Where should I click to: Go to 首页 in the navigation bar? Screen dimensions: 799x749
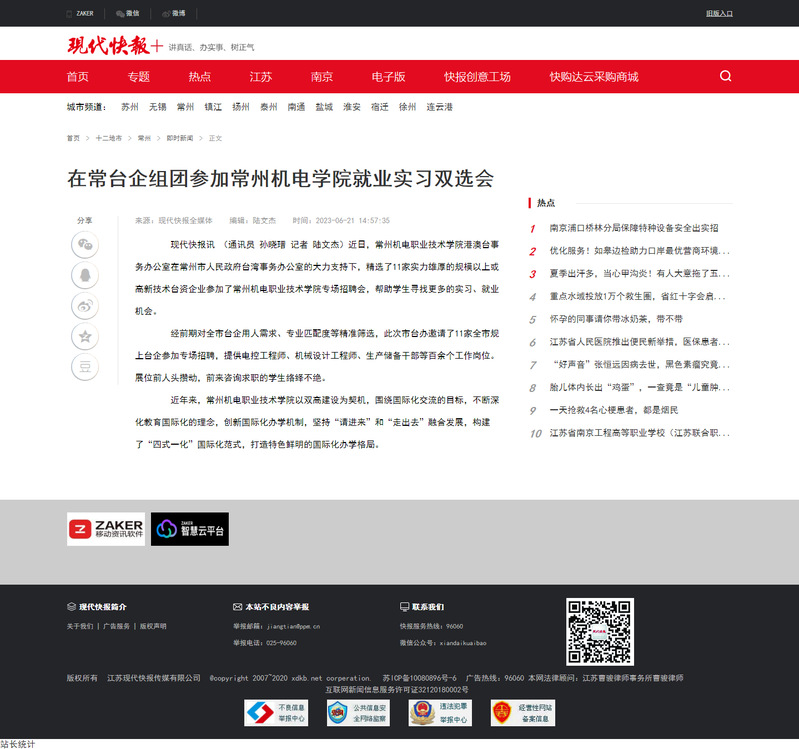(77, 77)
